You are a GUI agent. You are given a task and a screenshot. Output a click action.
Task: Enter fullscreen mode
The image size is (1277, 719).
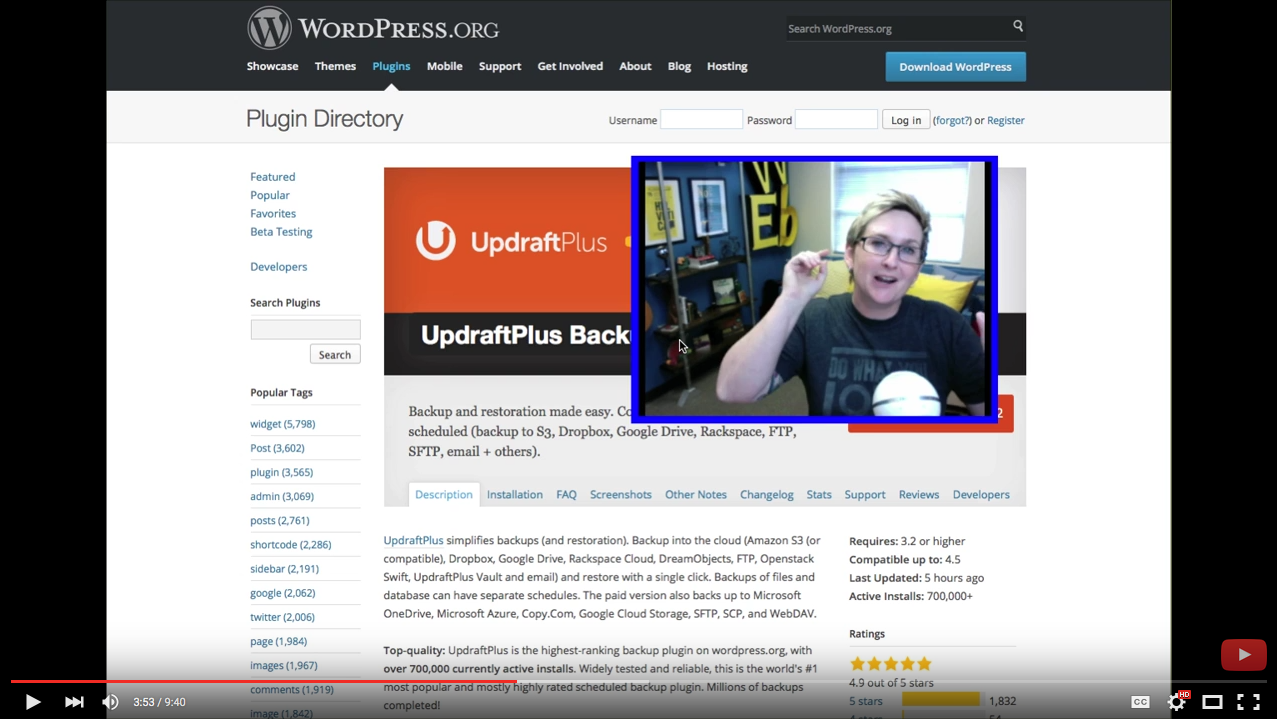[x=1248, y=702]
